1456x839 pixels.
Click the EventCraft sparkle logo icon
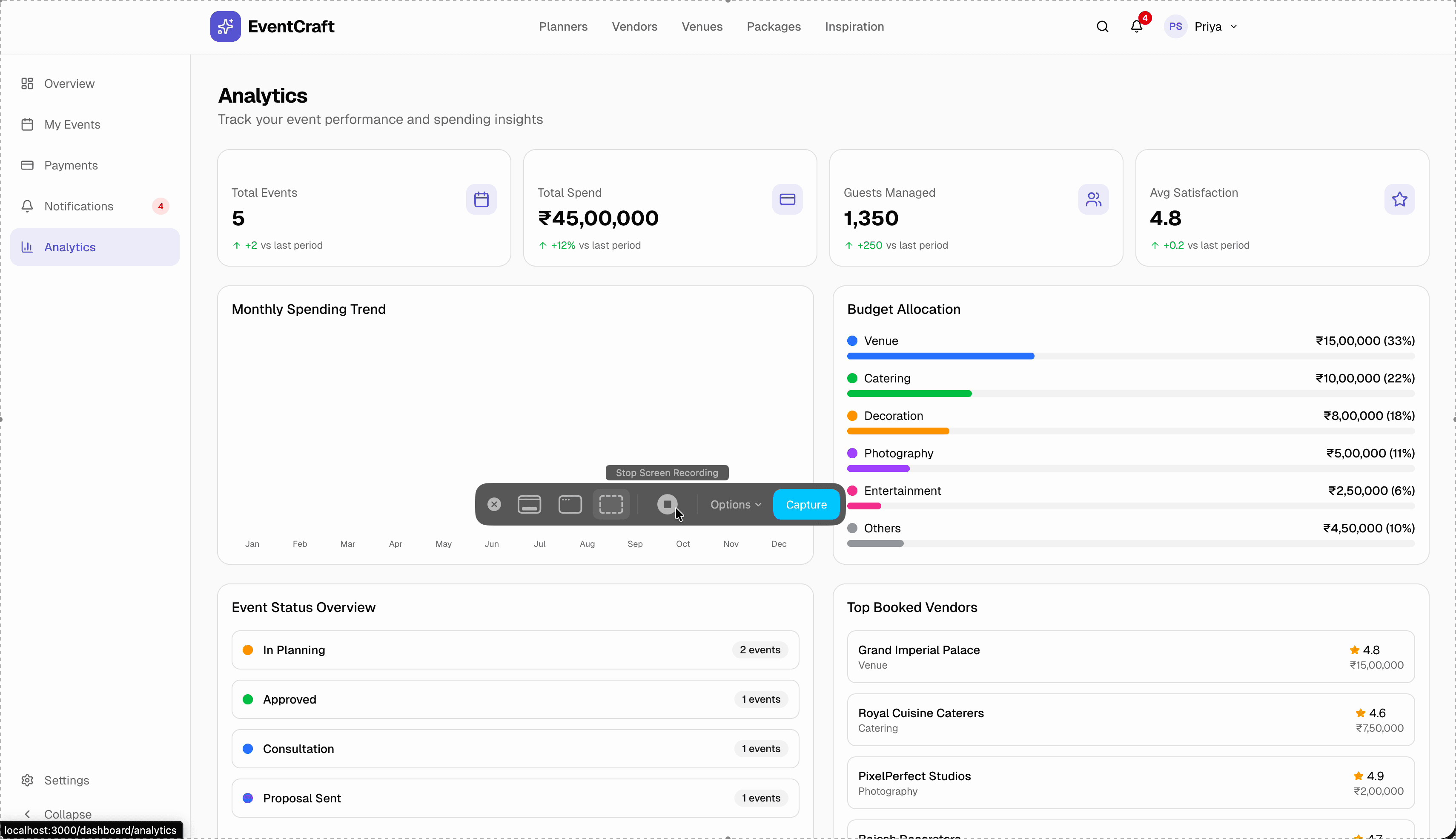pyautogui.click(x=225, y=26)
